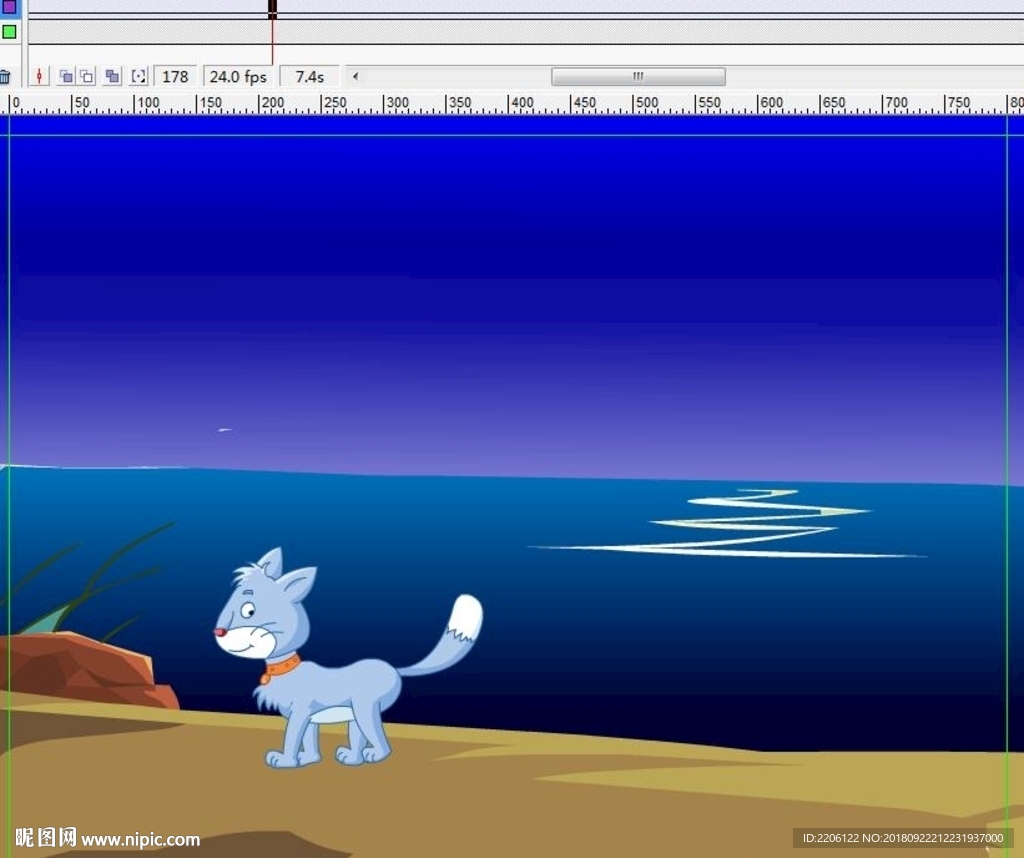The width and height of the screenshot is (1024, 858).
Task: Click the purple layer outline color swatch
Action: [9, 7]
